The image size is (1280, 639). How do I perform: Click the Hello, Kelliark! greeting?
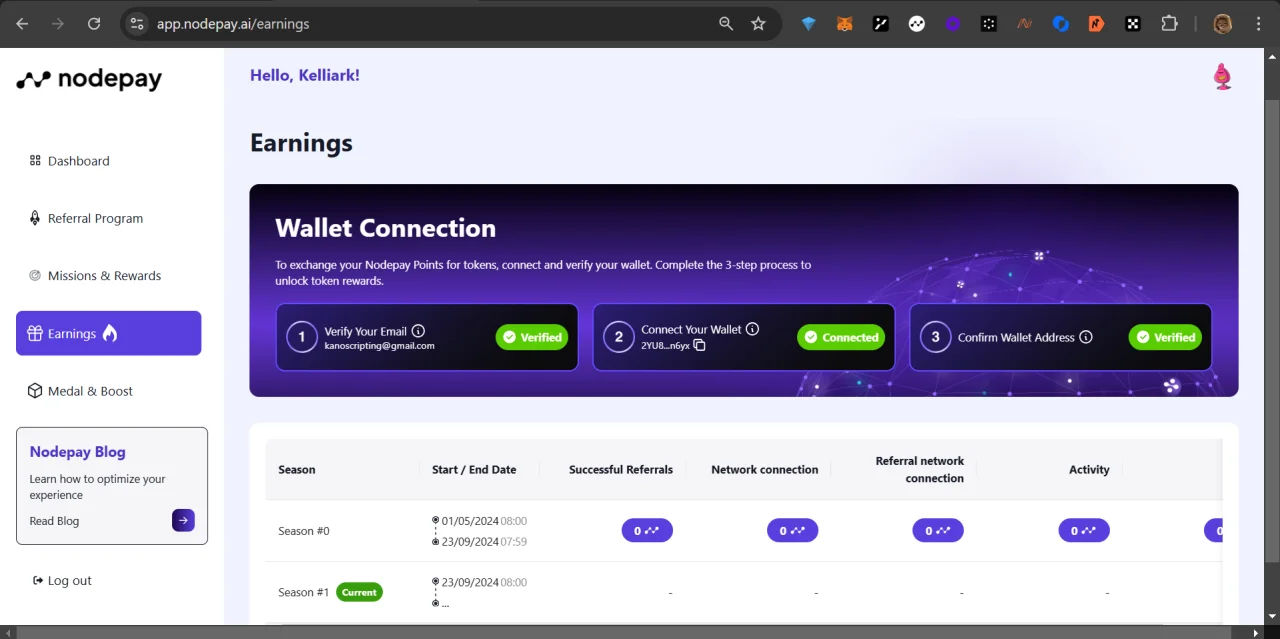305,75
